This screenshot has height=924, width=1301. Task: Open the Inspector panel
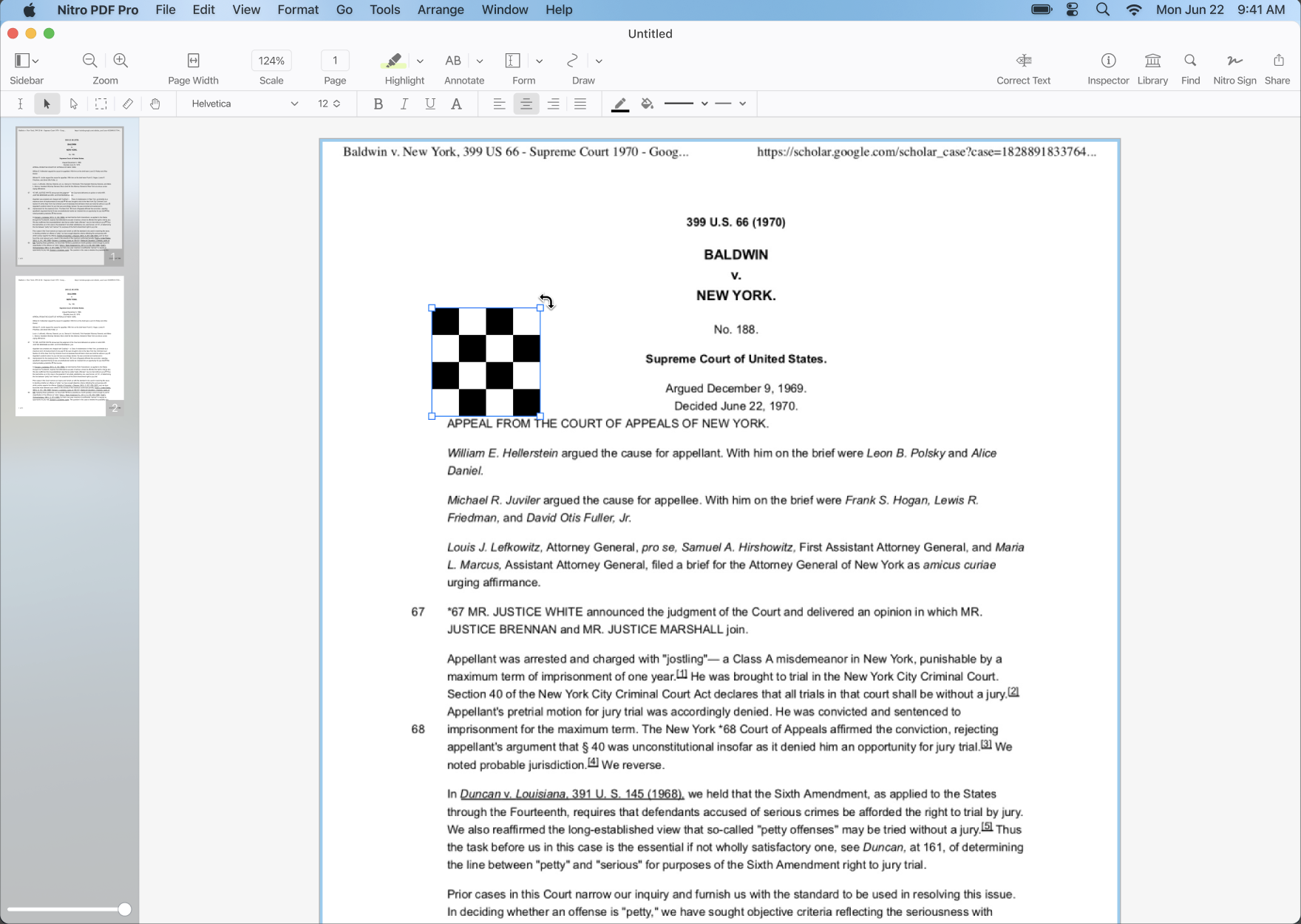pos(1107,61)
